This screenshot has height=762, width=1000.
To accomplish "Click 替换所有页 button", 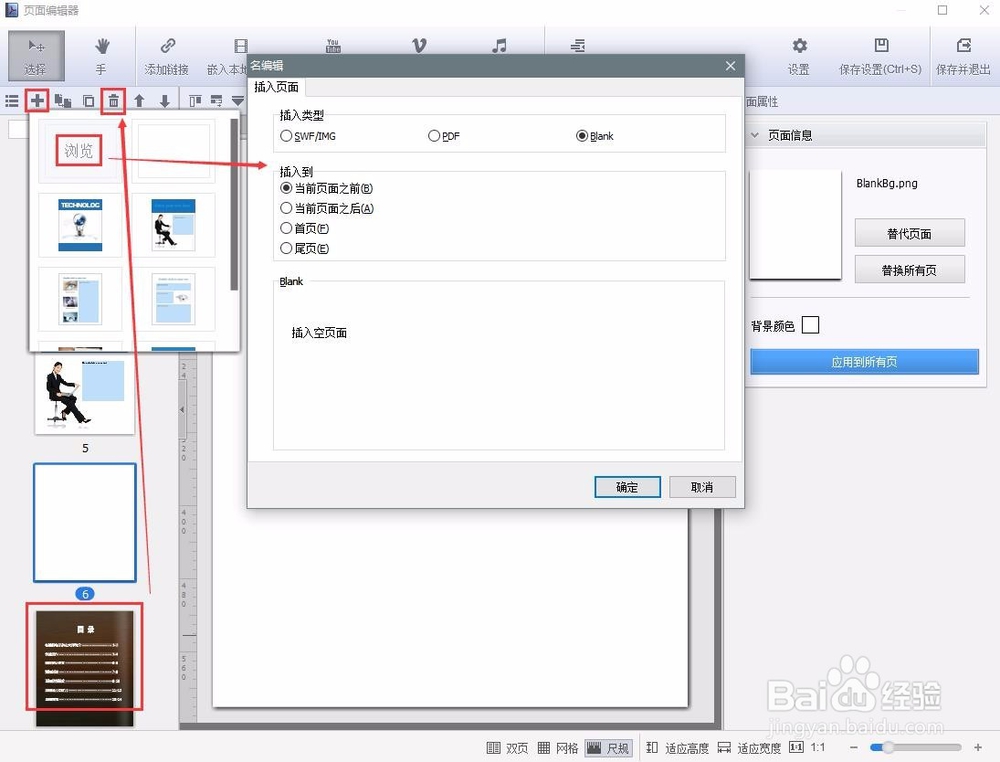I will tap(909, 270).
